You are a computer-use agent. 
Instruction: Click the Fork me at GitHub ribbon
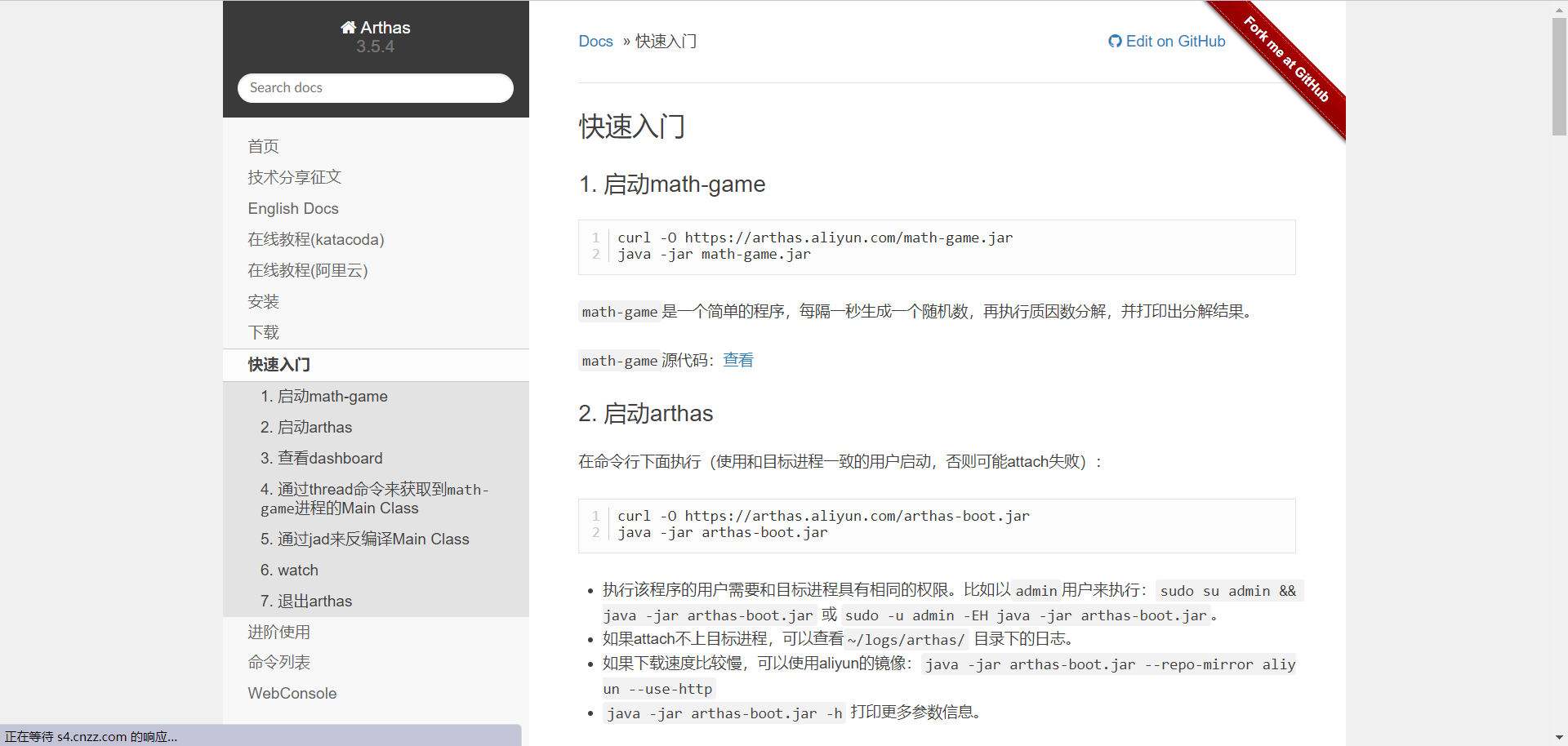tap(1286, 59)
